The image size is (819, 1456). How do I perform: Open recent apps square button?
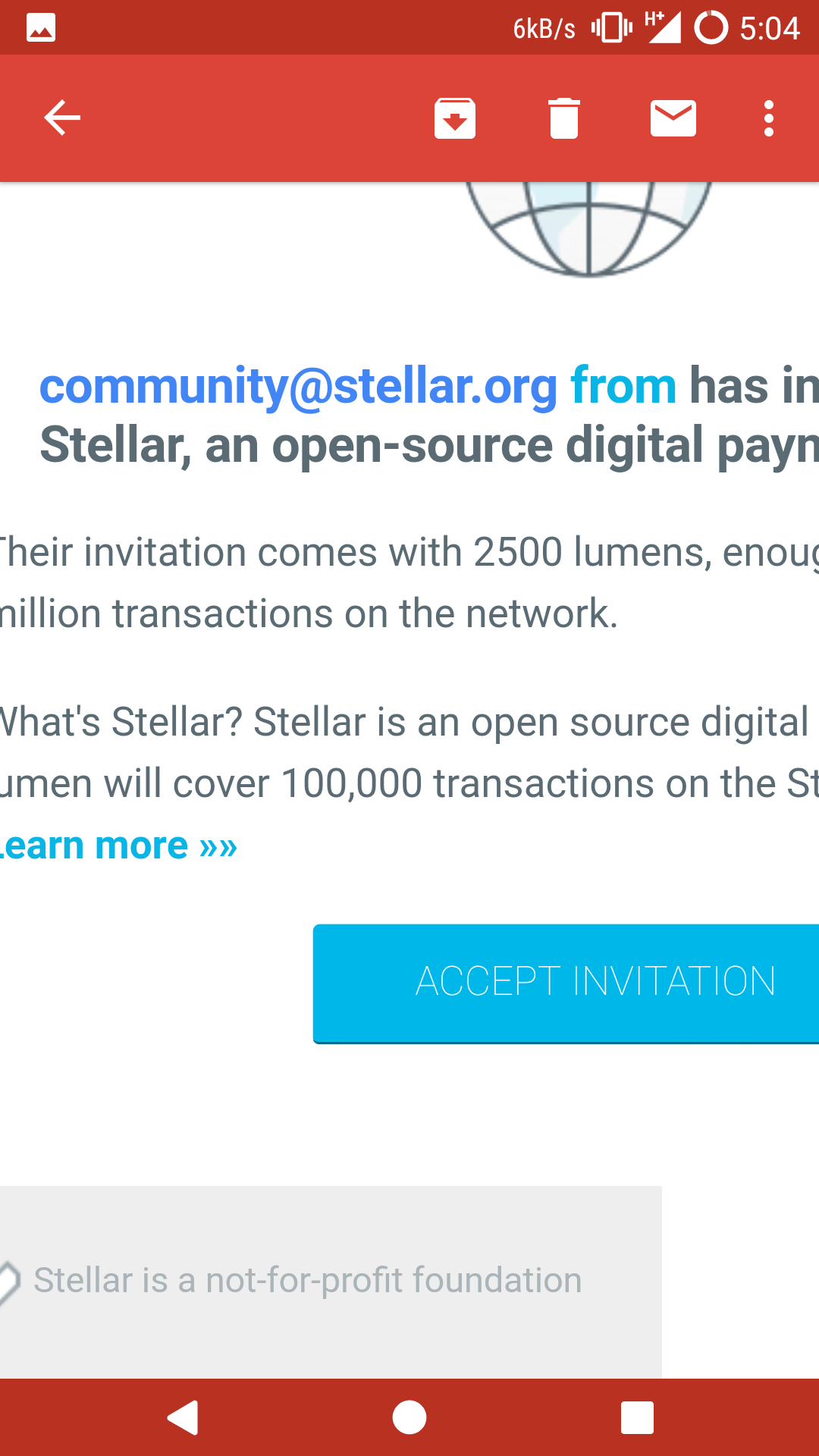point(637,1417)
